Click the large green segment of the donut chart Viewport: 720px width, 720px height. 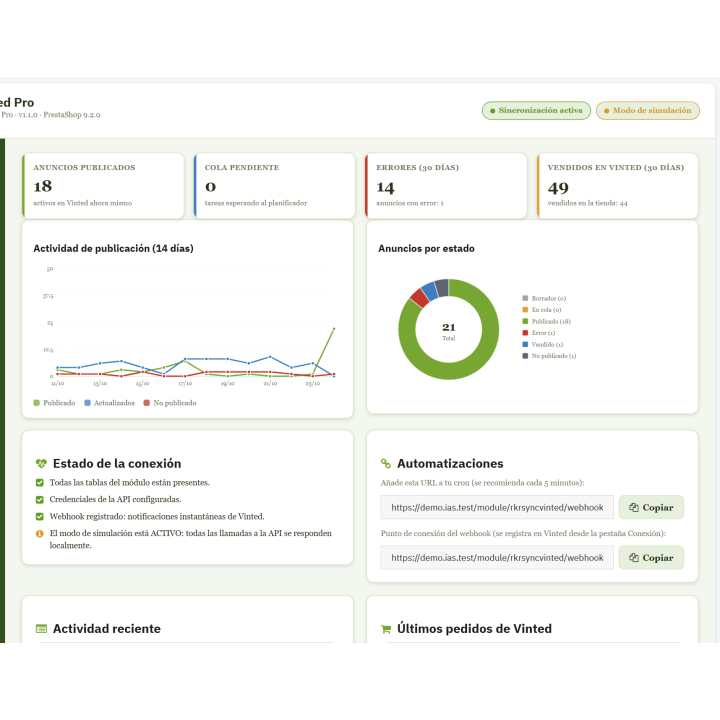(x=482, y=358)
